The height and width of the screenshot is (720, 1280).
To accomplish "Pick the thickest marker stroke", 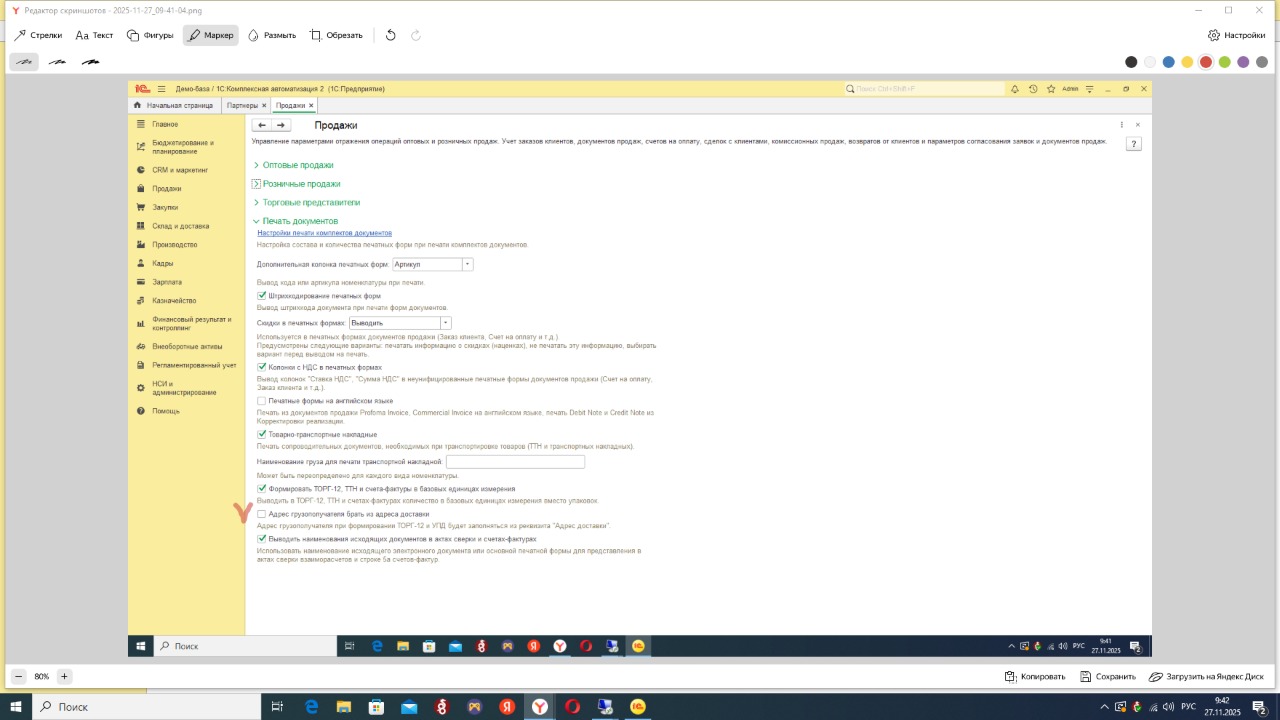I will point(90,62).
